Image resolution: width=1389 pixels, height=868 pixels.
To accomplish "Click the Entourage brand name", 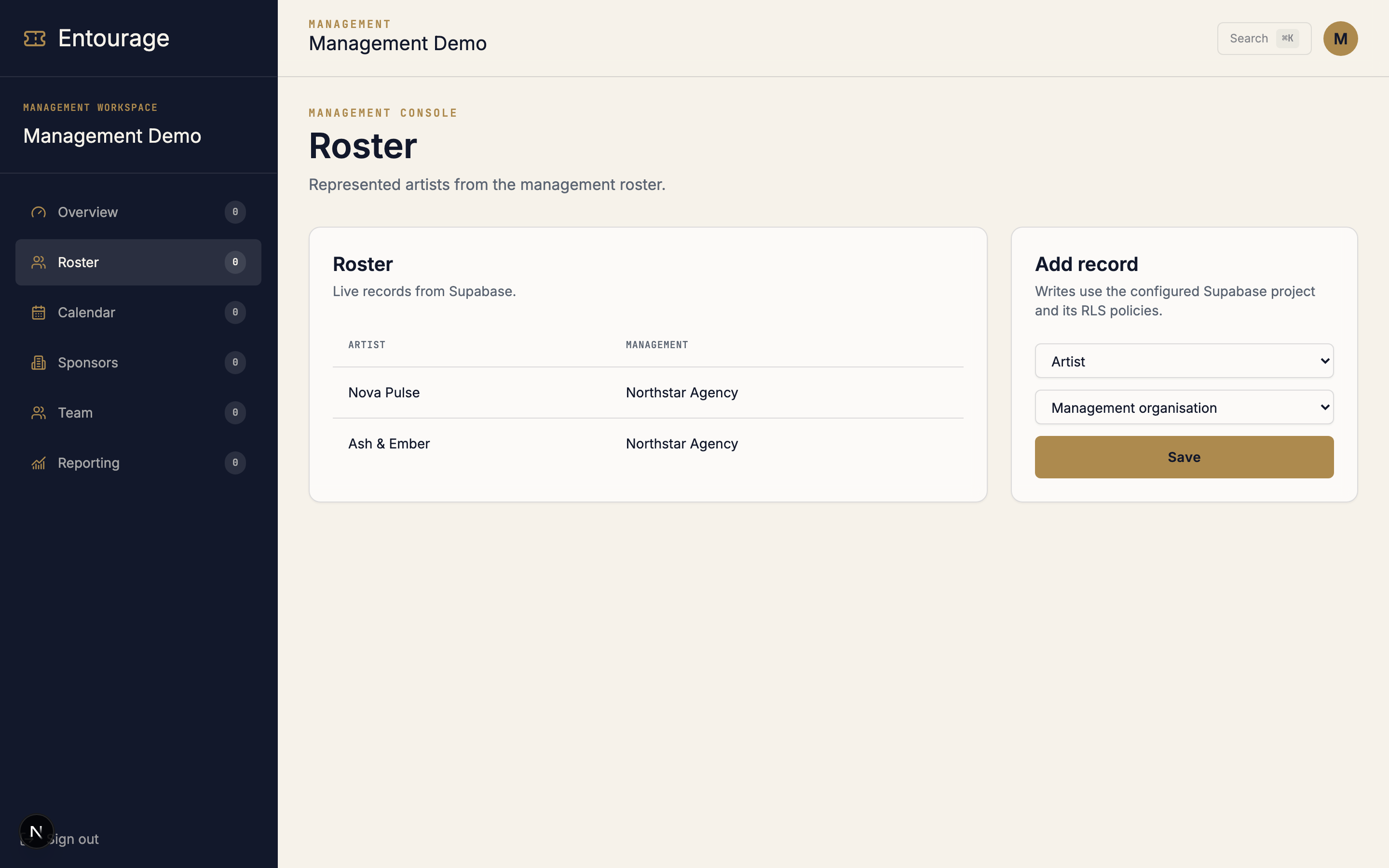I will coord(114,39).
